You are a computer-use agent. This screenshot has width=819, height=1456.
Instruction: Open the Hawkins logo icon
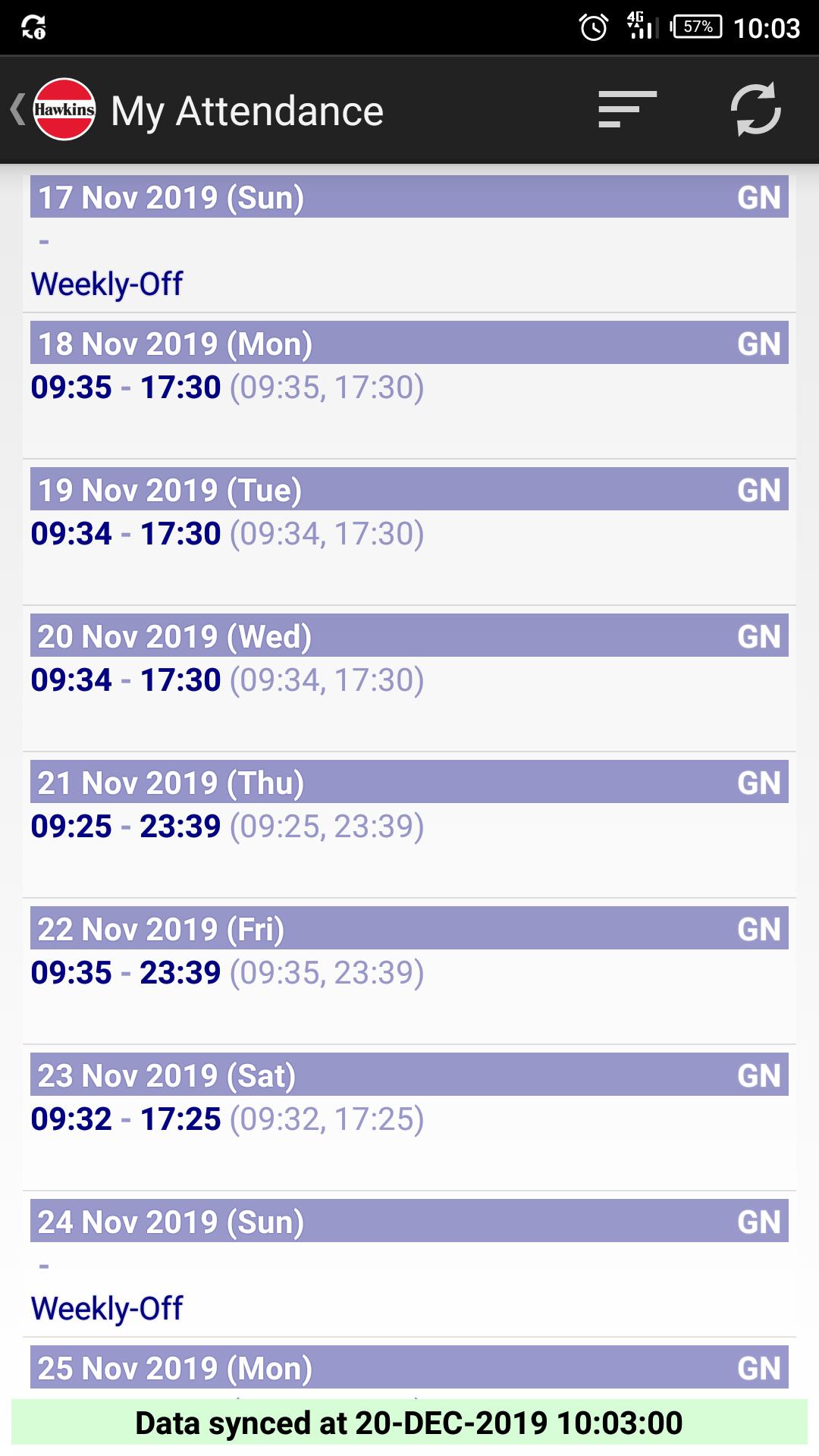tap(64, 109)
